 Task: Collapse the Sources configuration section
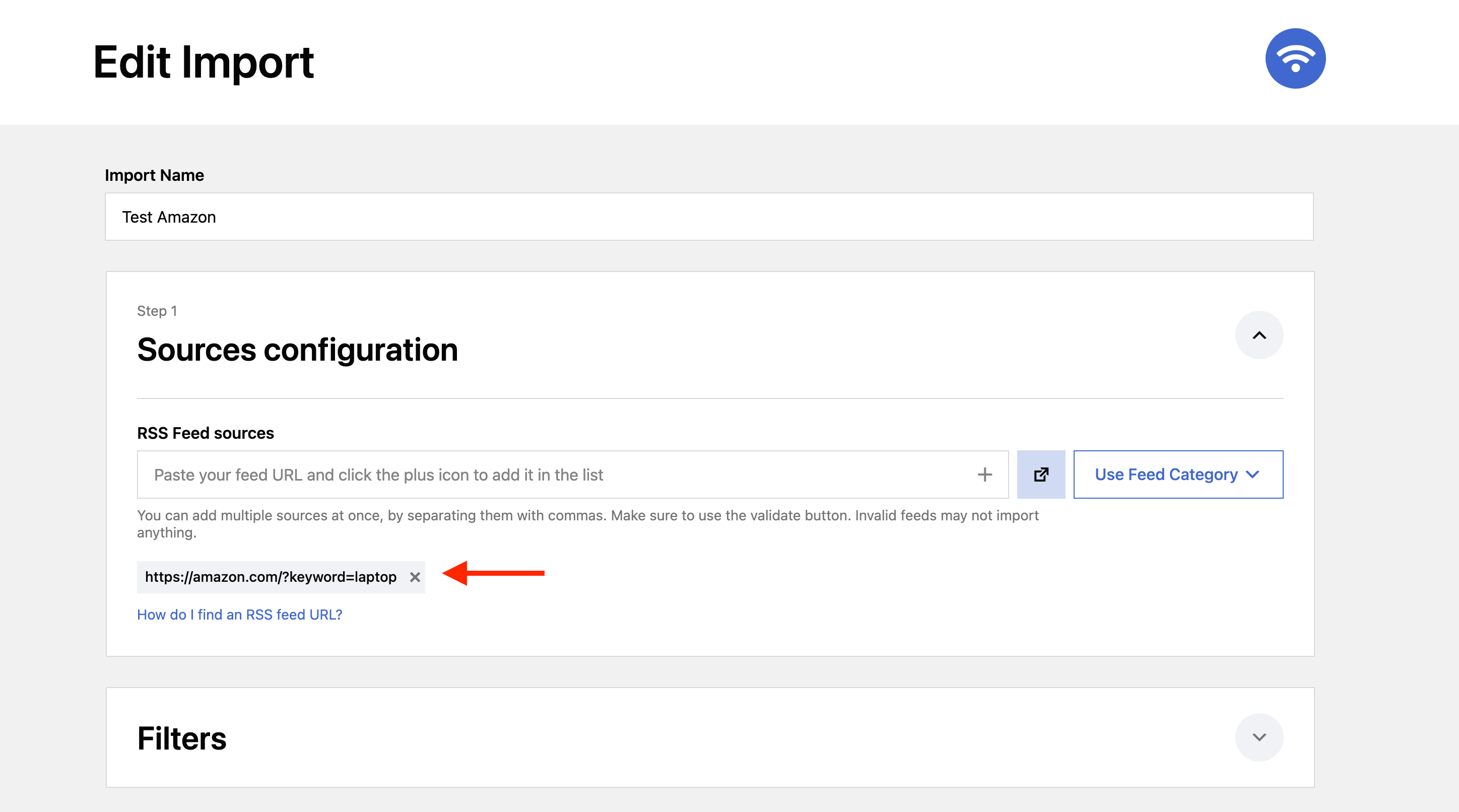click(x=1258, y=335)
